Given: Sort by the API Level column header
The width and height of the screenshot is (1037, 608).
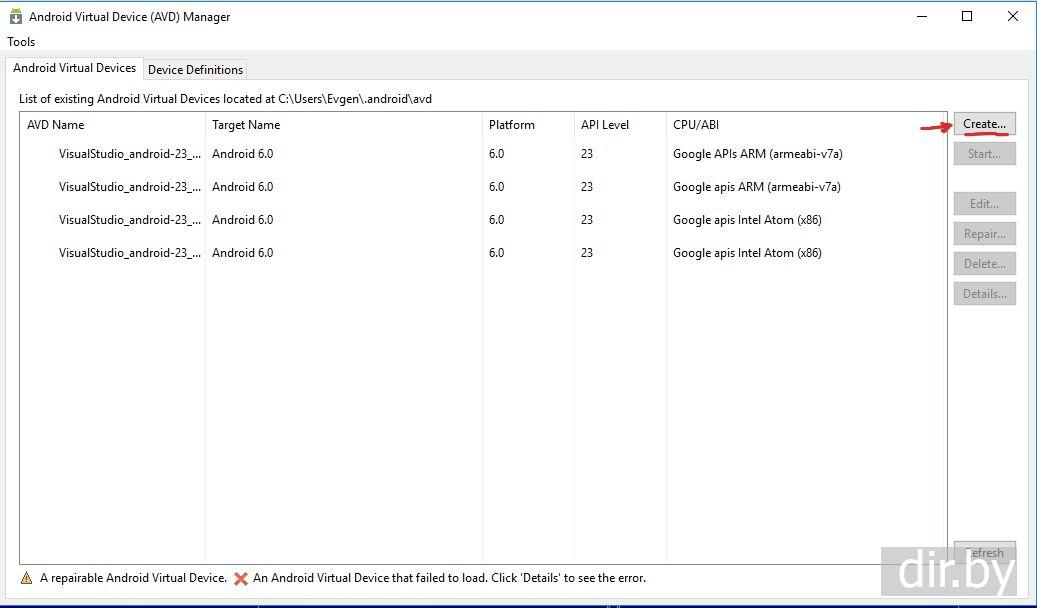Looking at the screenshot, I should 605,125.
